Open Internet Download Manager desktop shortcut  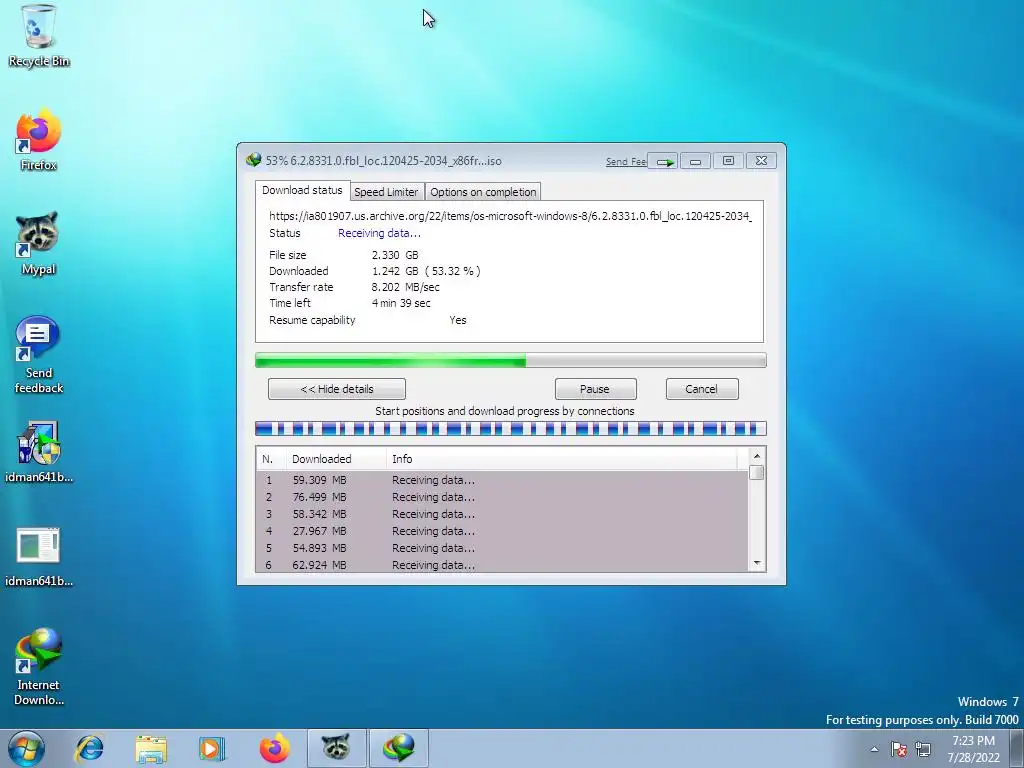[39, 667]
